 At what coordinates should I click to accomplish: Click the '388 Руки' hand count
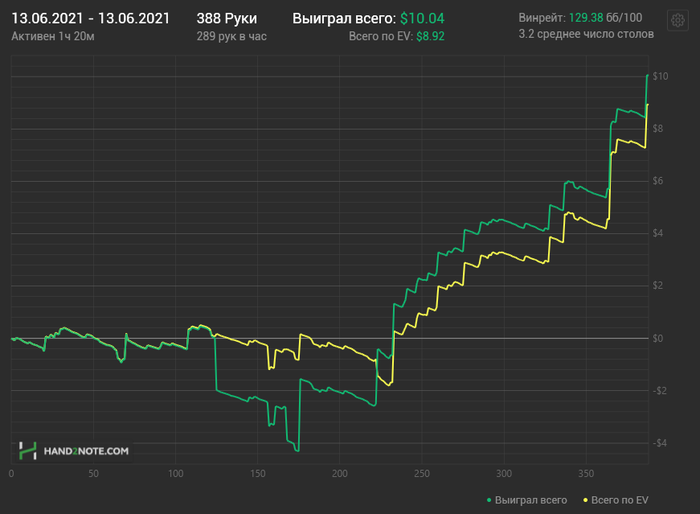(227, 18)
